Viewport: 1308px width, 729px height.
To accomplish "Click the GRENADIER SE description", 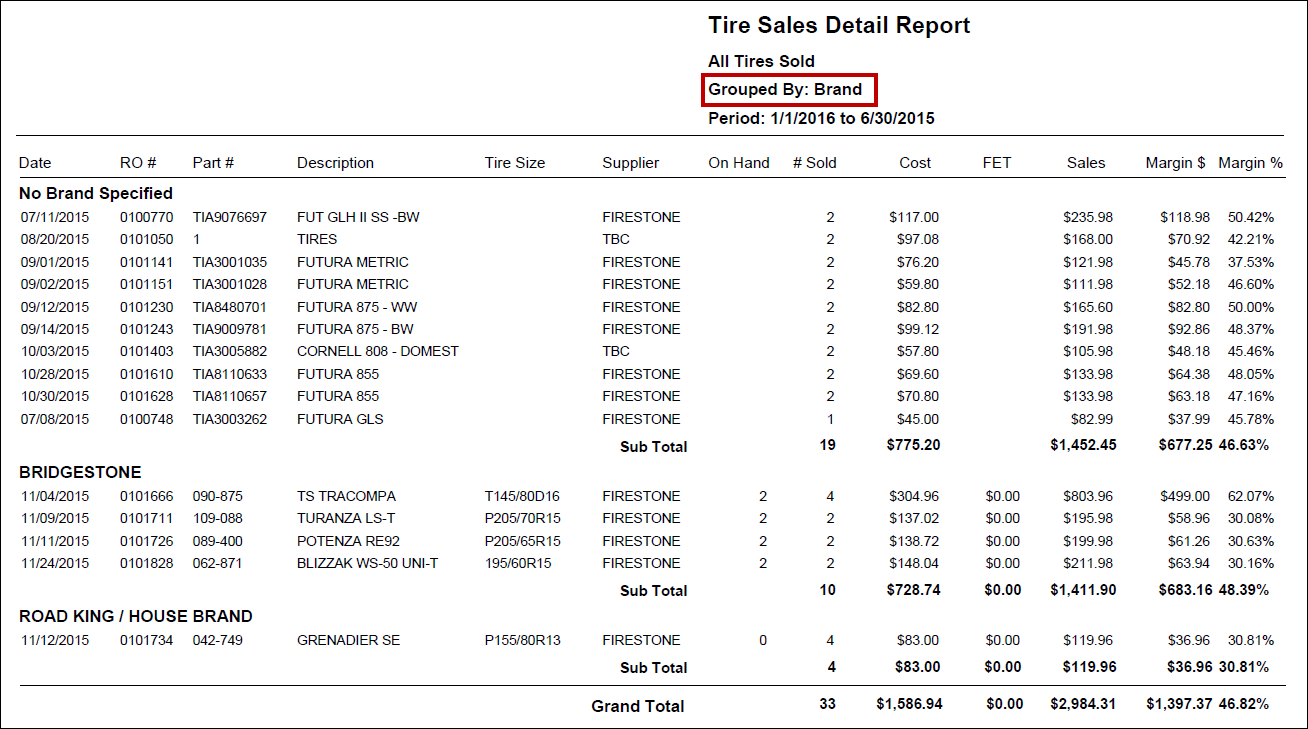I will (348, 640).
